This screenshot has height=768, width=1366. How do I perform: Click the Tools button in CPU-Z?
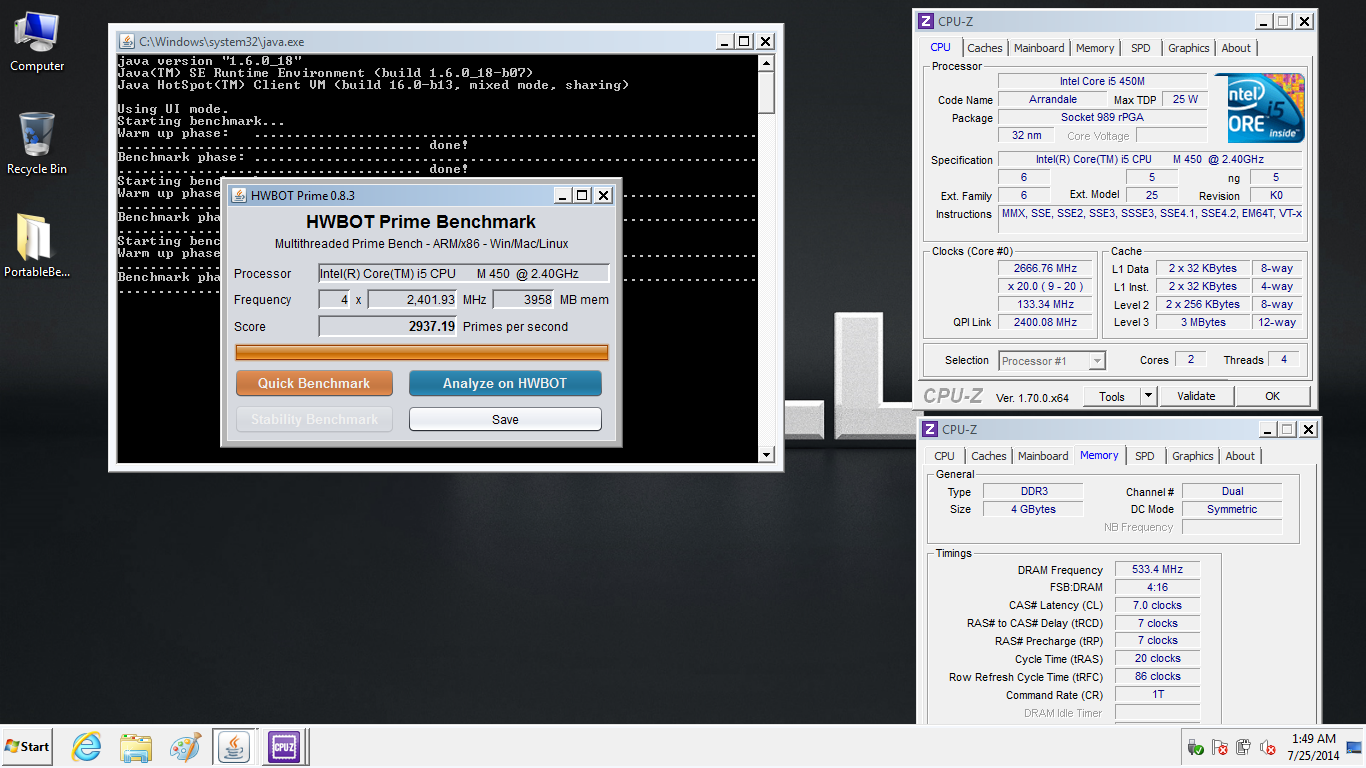pos(1112,396)
